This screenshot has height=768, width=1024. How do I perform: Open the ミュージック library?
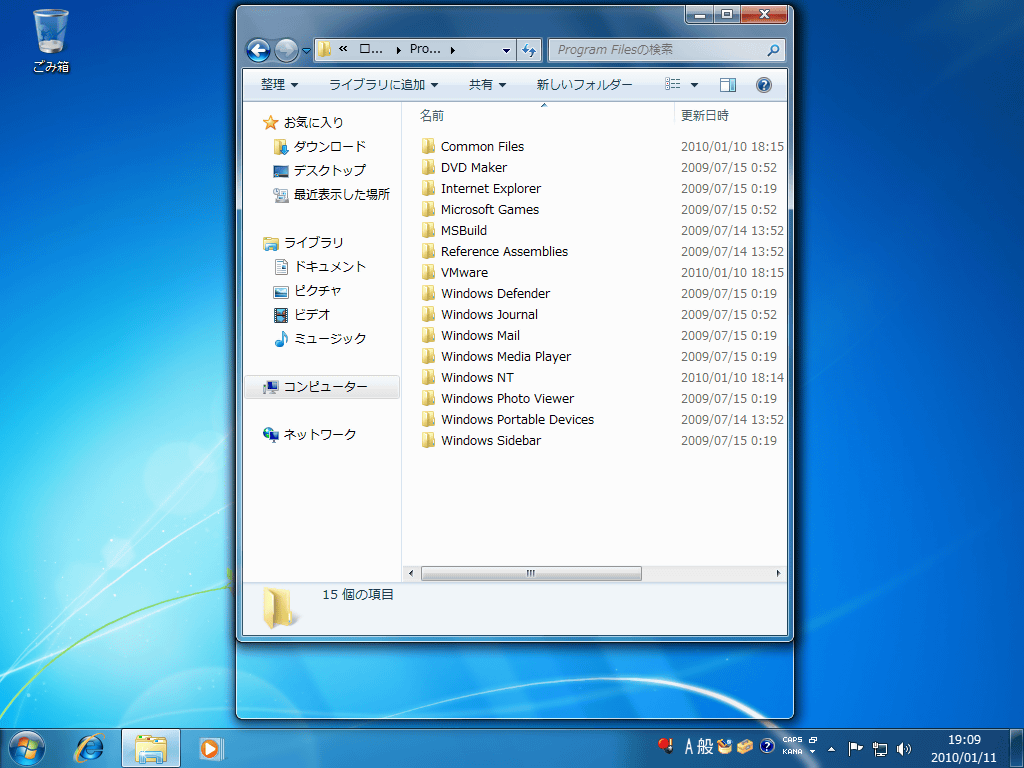319,339
